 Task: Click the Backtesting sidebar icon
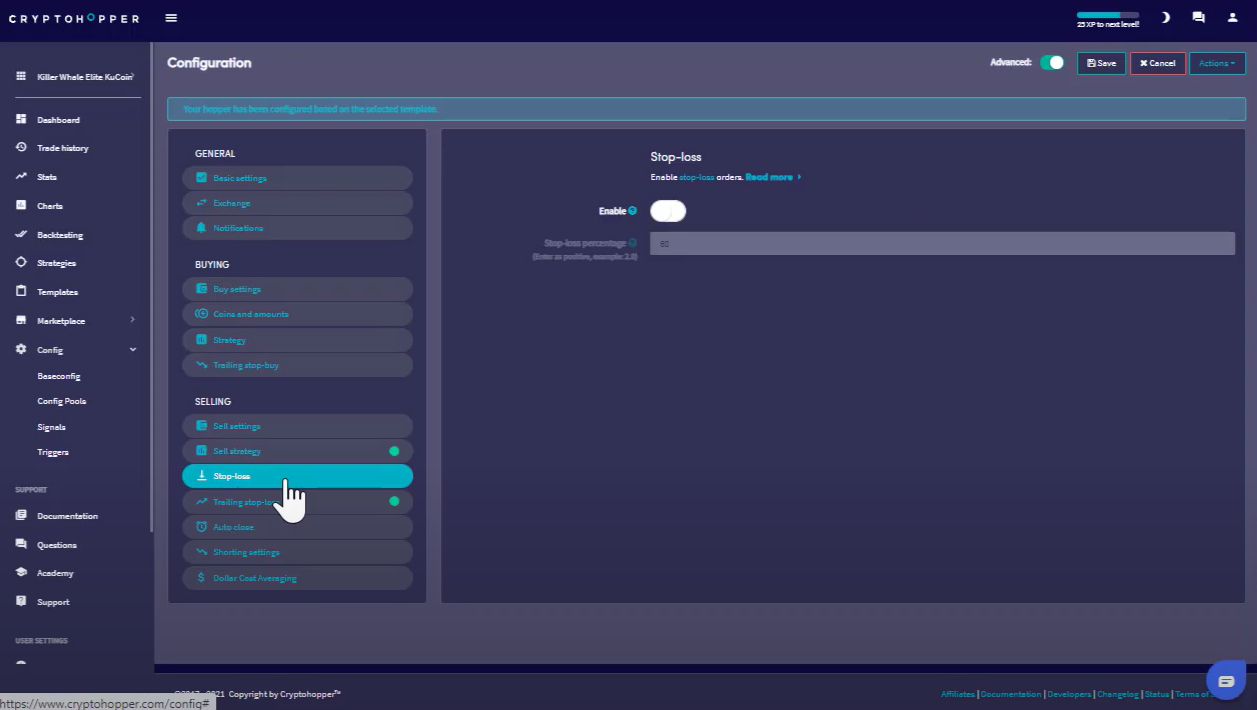(21, 235)
